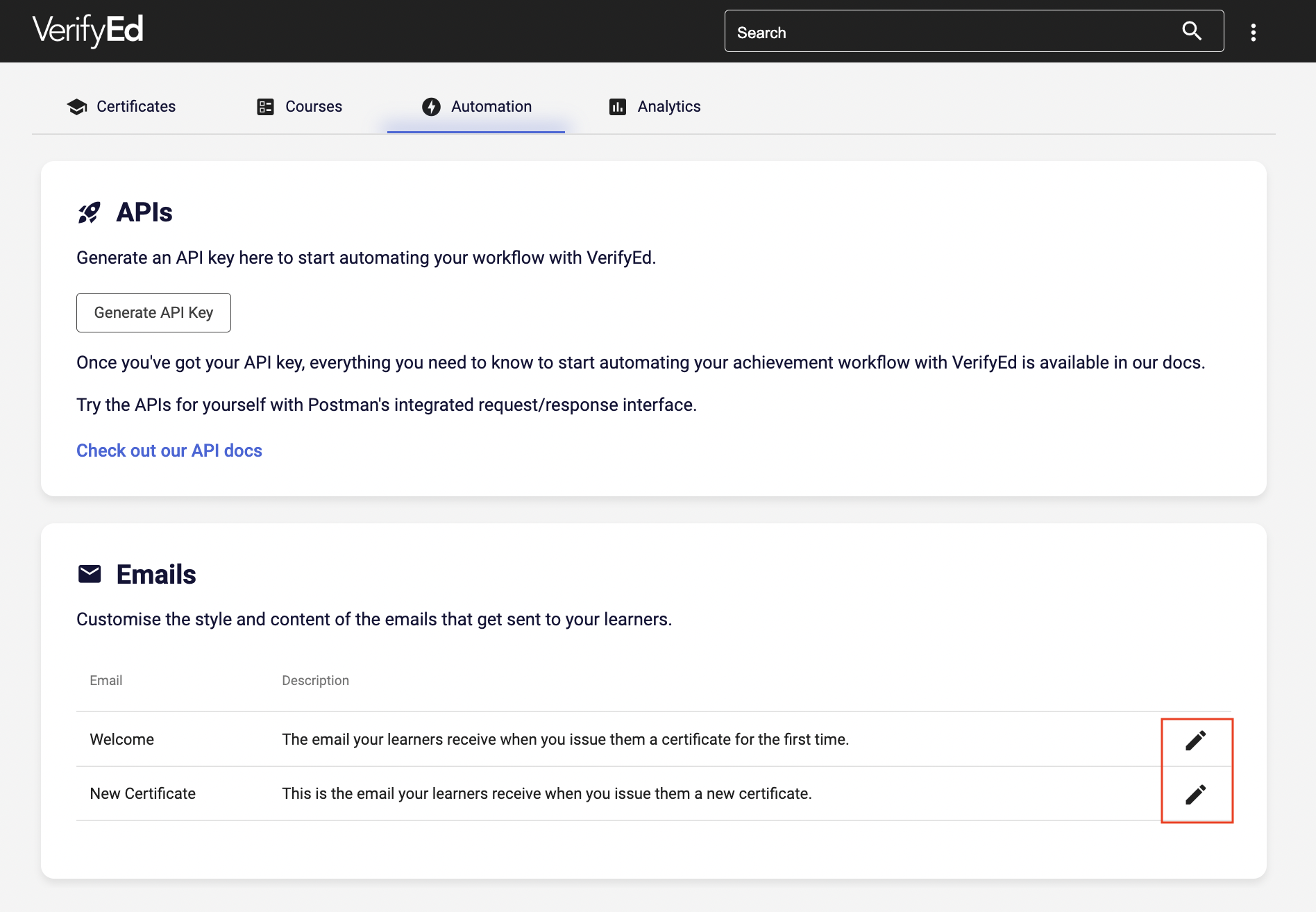The height and width of the screenshot is (912, 1316).
Task: Click the rocket icon beside APIs heading
Action: [x=89, y=212]
